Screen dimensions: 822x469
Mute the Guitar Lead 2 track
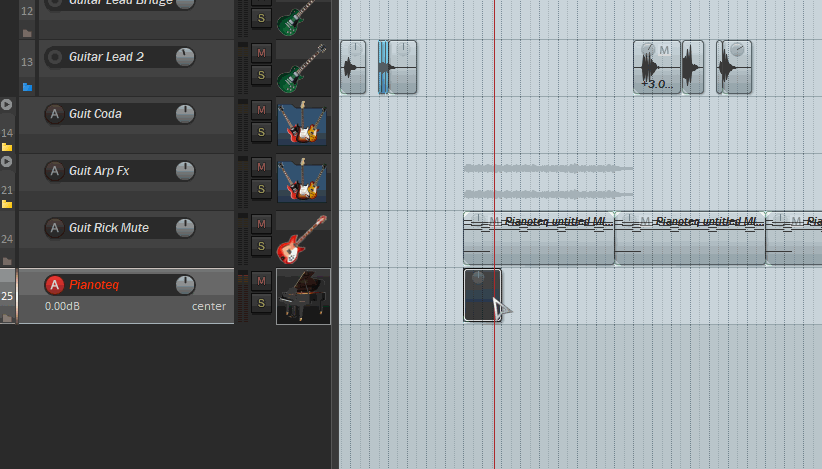[x=261, y=53]
